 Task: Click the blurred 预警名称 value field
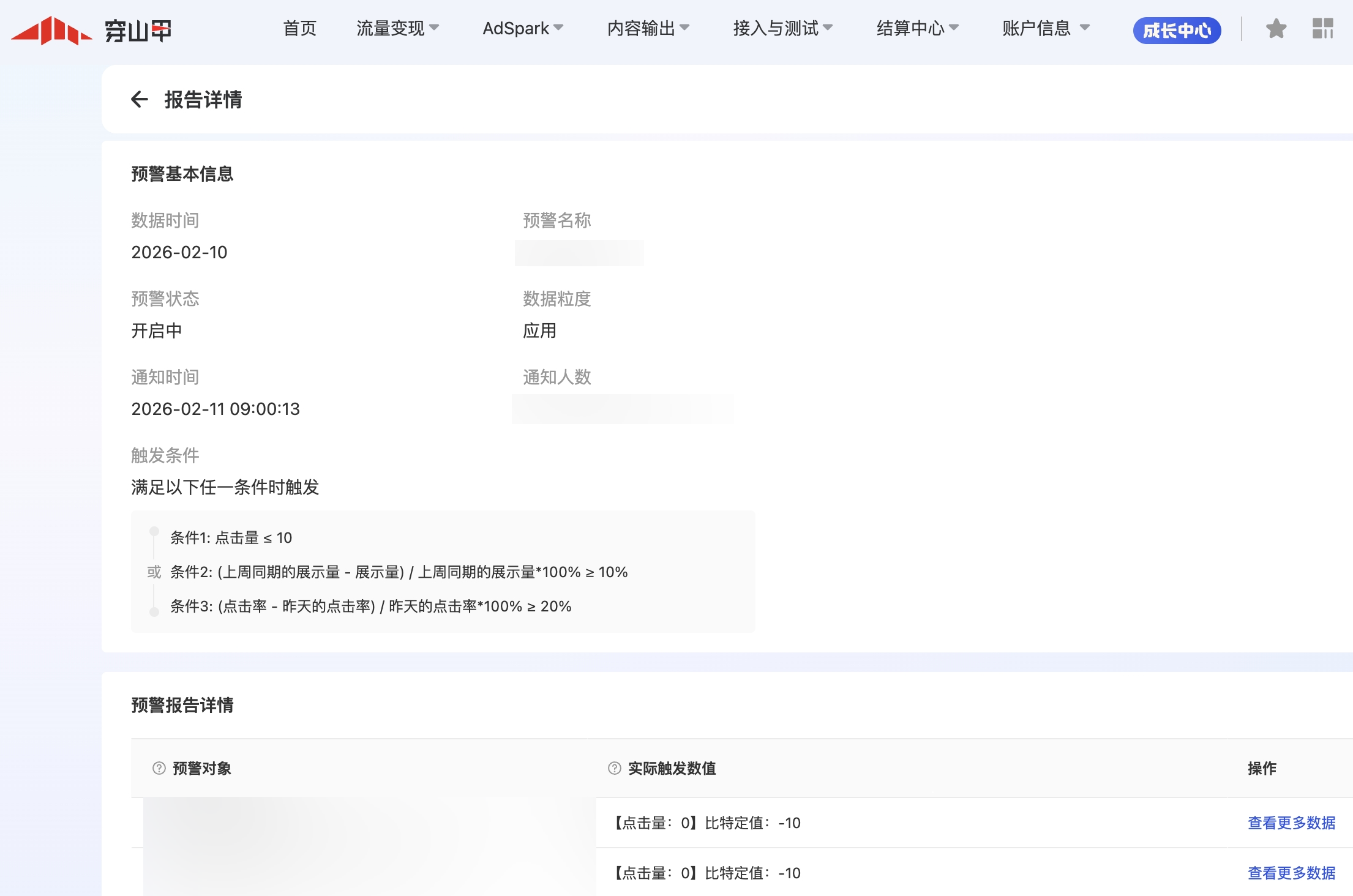coord(579,253)
